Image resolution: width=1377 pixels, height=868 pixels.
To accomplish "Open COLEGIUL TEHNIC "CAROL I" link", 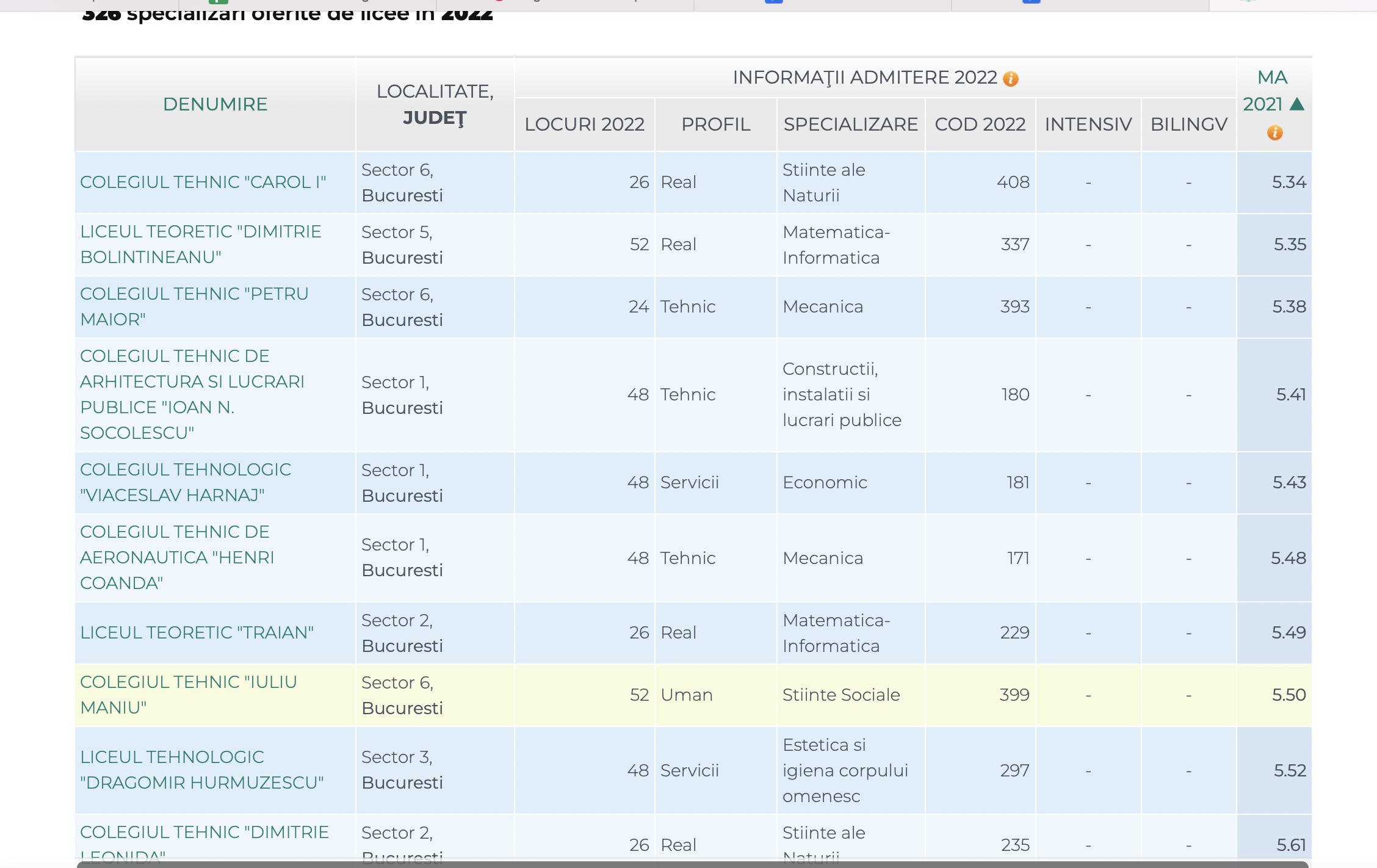I will click(x=203, y=183).
